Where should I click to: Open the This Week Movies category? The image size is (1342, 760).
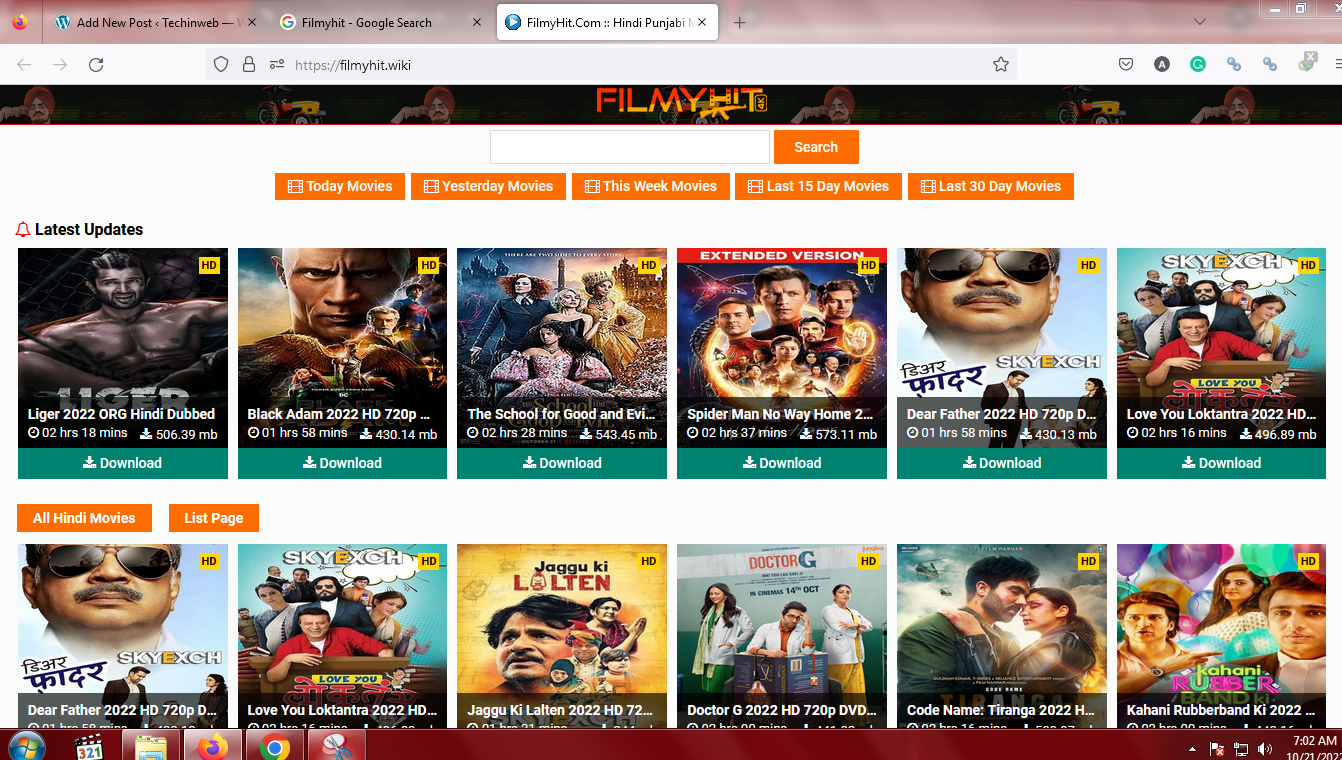pyautogui.click(x=651, y=186)
